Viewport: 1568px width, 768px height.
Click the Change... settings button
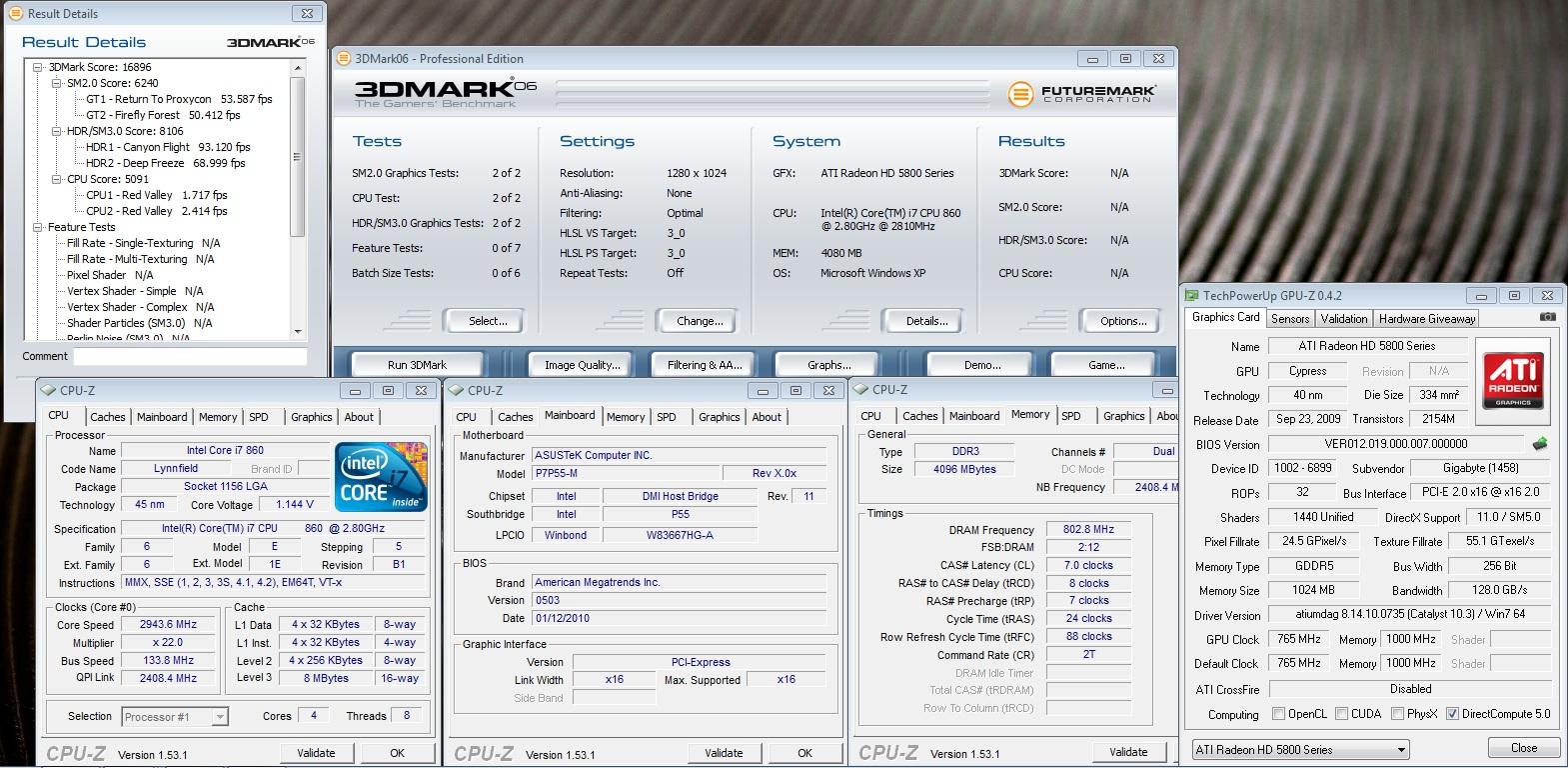(700, 321)
